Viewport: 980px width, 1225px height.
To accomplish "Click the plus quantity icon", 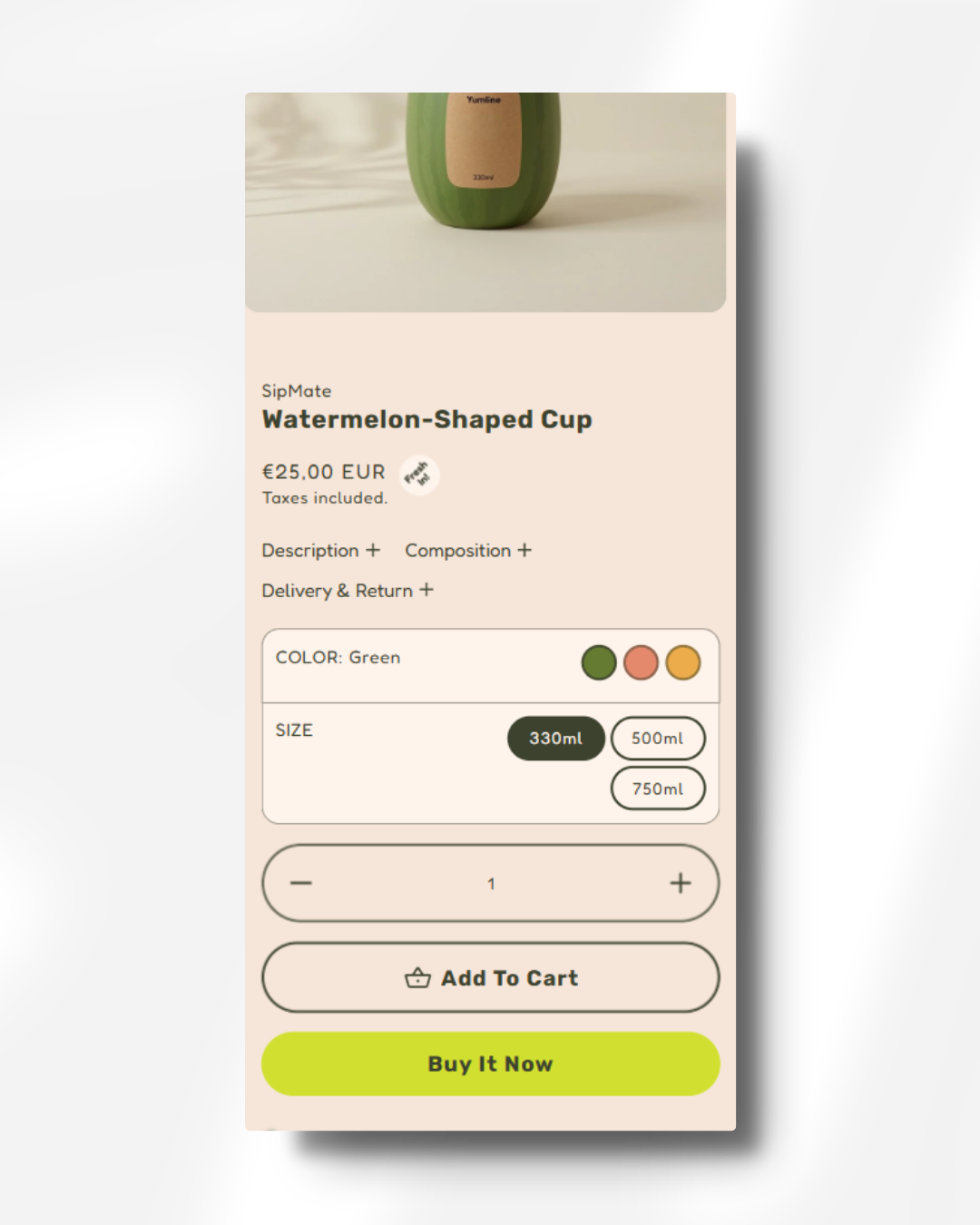I will (x=681, y=883).
